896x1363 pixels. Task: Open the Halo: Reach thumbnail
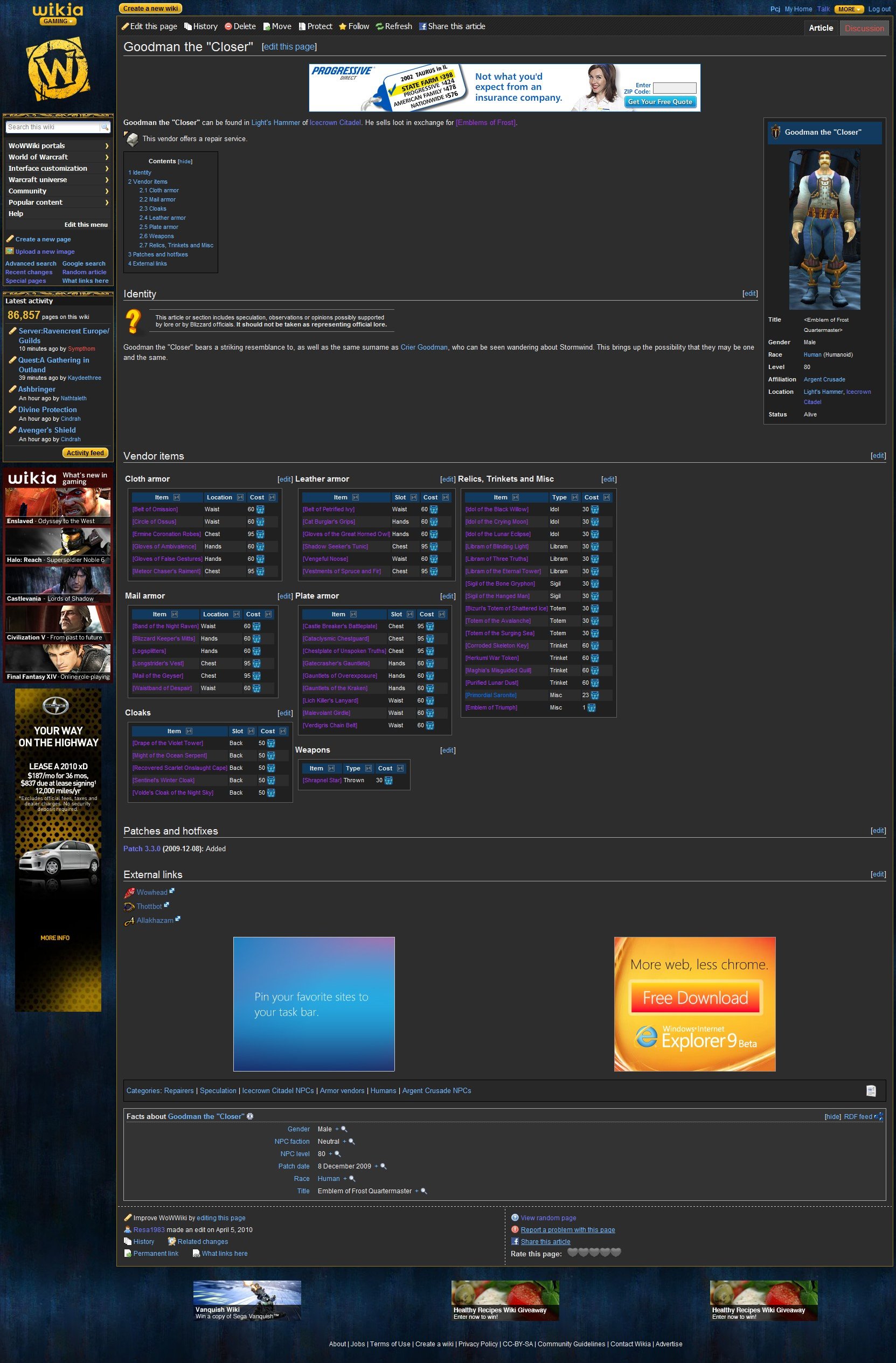click(x=58, y=545)
